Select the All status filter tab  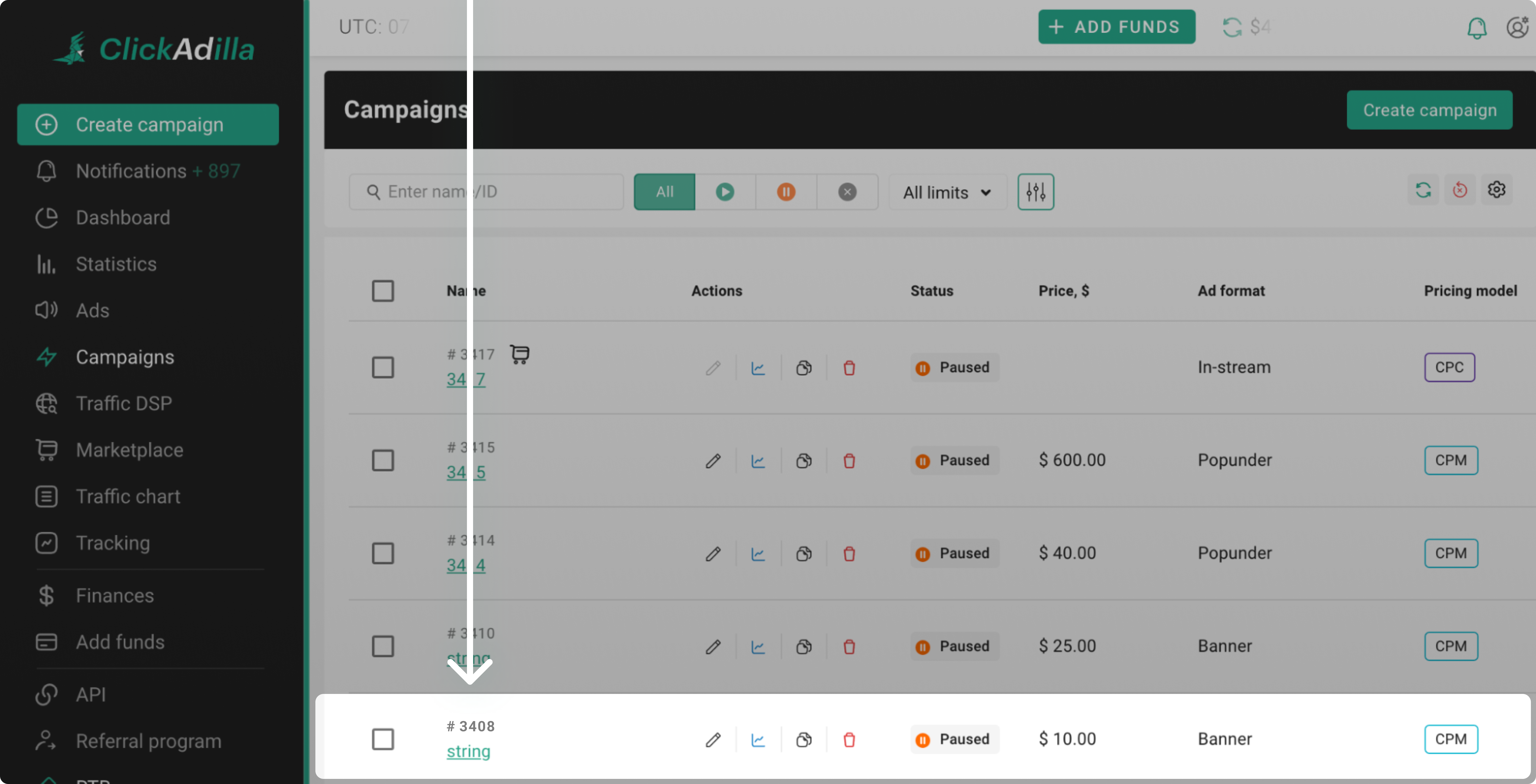pos(664,192)
